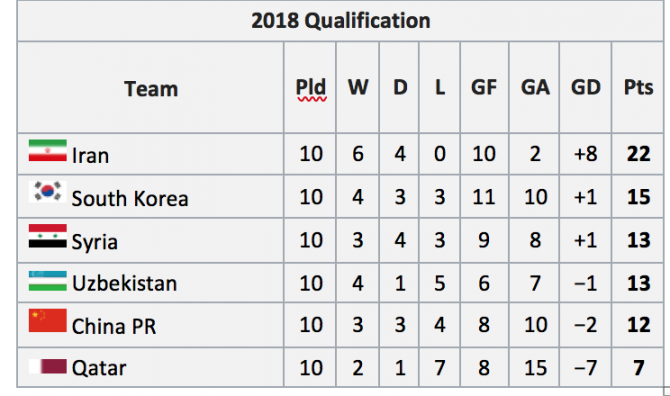Click Iran's 22 points cell

(638, 154)
